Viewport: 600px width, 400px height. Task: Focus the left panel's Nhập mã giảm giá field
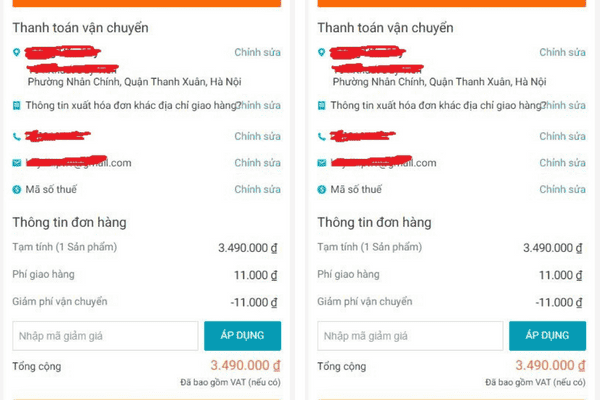pyautogui.click(x=104, y=335)
